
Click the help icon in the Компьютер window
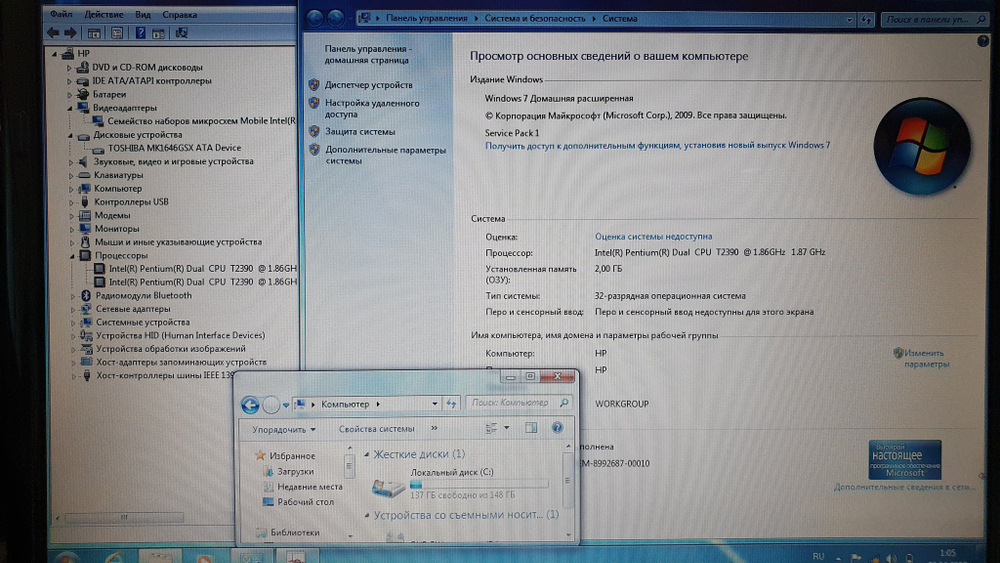(x=557, y=428)
